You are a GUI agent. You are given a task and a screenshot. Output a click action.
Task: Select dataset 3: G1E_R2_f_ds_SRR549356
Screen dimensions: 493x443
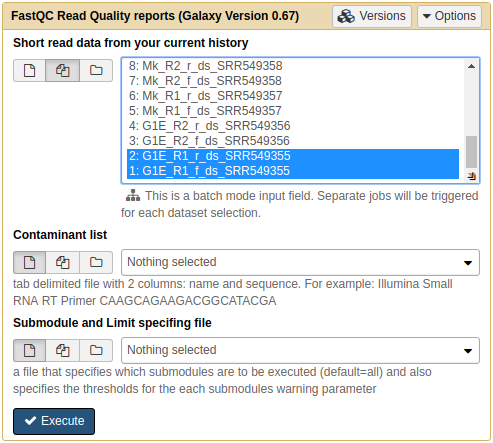point(293,141)
